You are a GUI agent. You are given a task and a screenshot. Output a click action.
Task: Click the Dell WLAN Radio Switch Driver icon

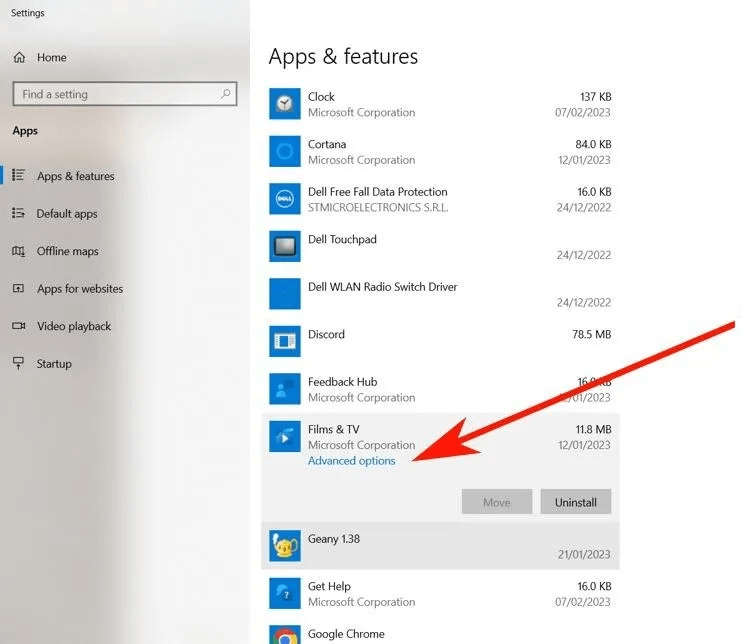click(284, 294)
